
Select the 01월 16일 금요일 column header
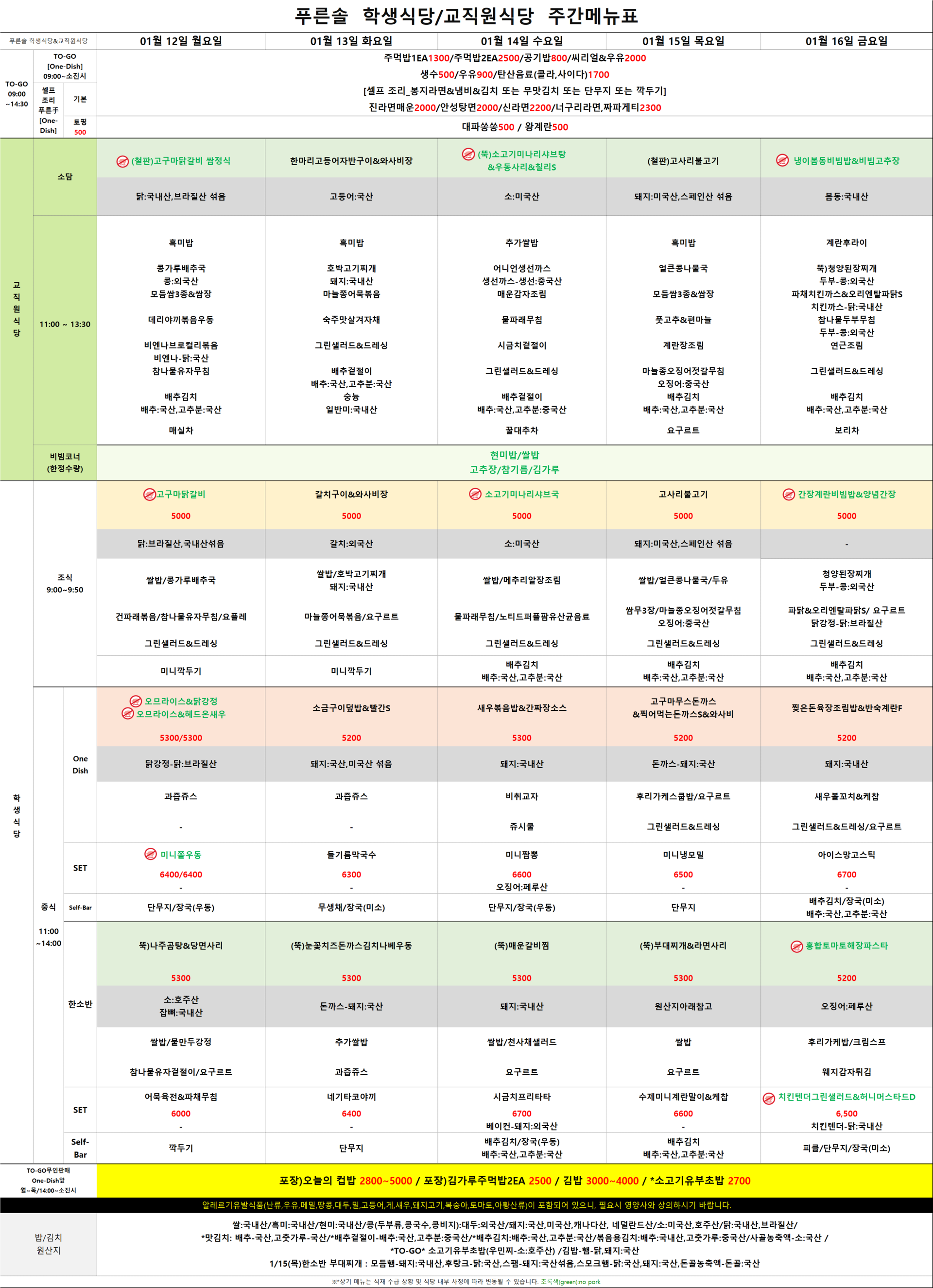846,41
